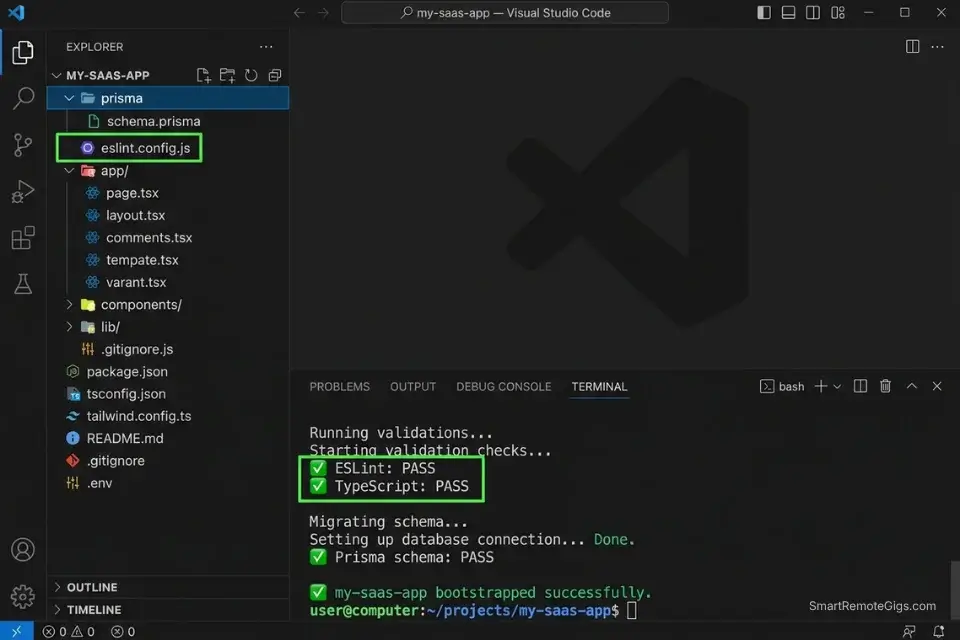Close the terminal panel
This screenshot has width=960, height=640.
(937, 386)
